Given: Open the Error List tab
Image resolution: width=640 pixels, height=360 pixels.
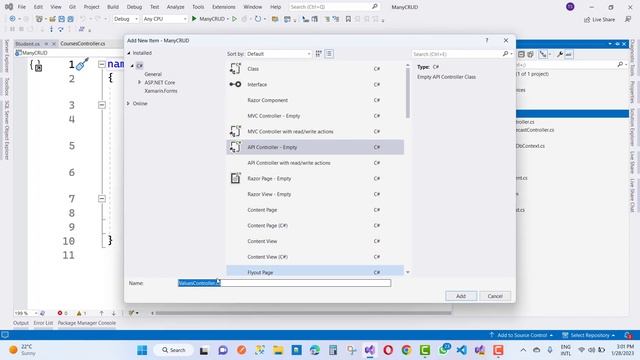Looking at the screenshot, I should [43, 323].
